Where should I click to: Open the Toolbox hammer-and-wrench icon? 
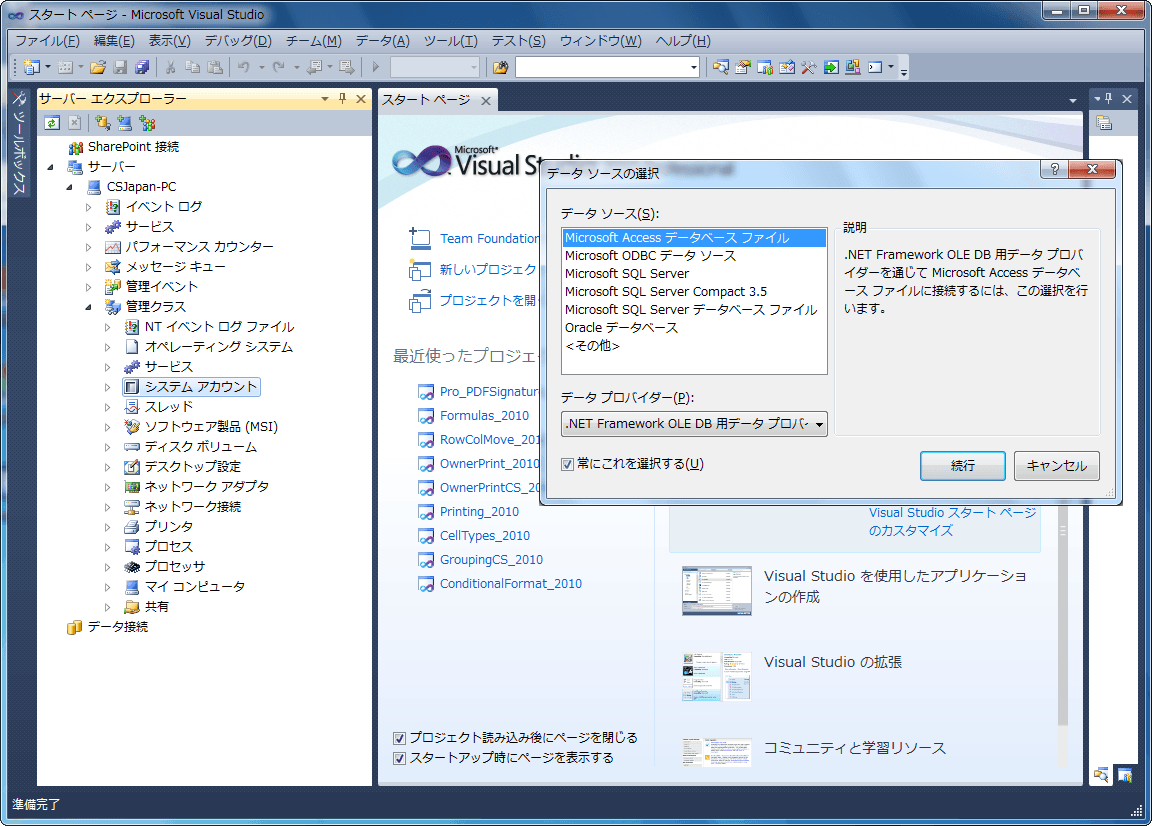[809, 68]
